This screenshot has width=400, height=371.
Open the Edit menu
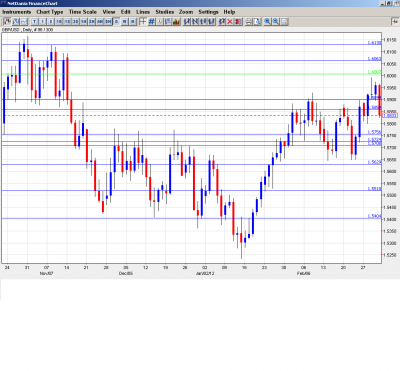126,12
